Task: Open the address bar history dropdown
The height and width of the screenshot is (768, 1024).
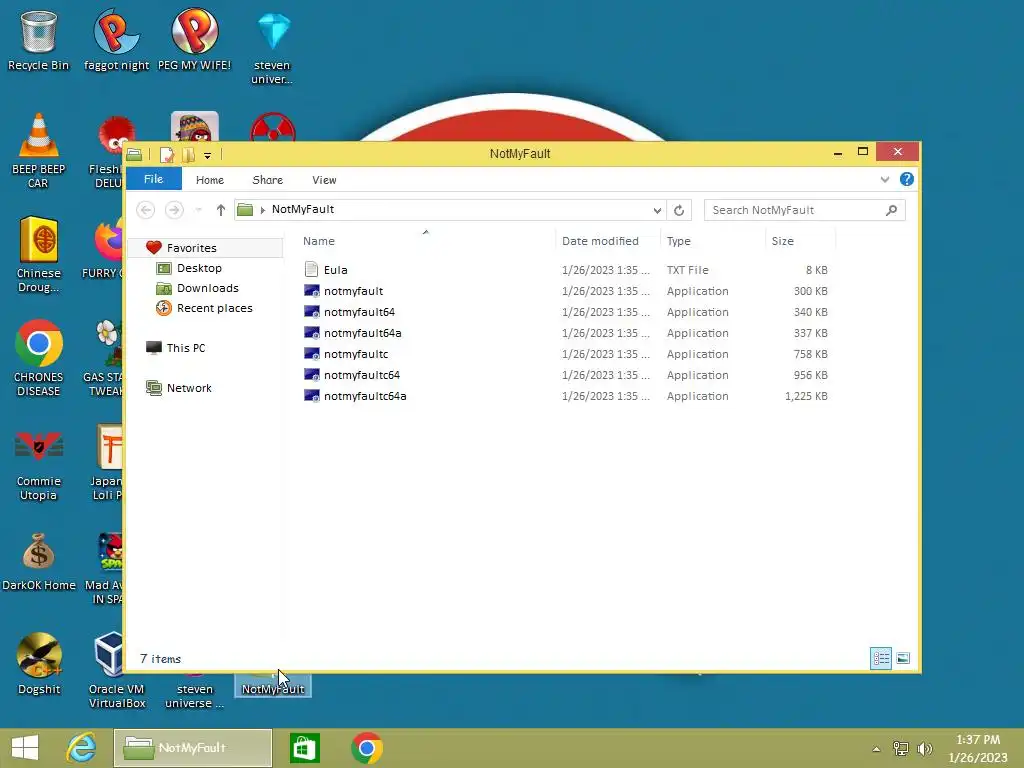Action: tap(657, 210)
